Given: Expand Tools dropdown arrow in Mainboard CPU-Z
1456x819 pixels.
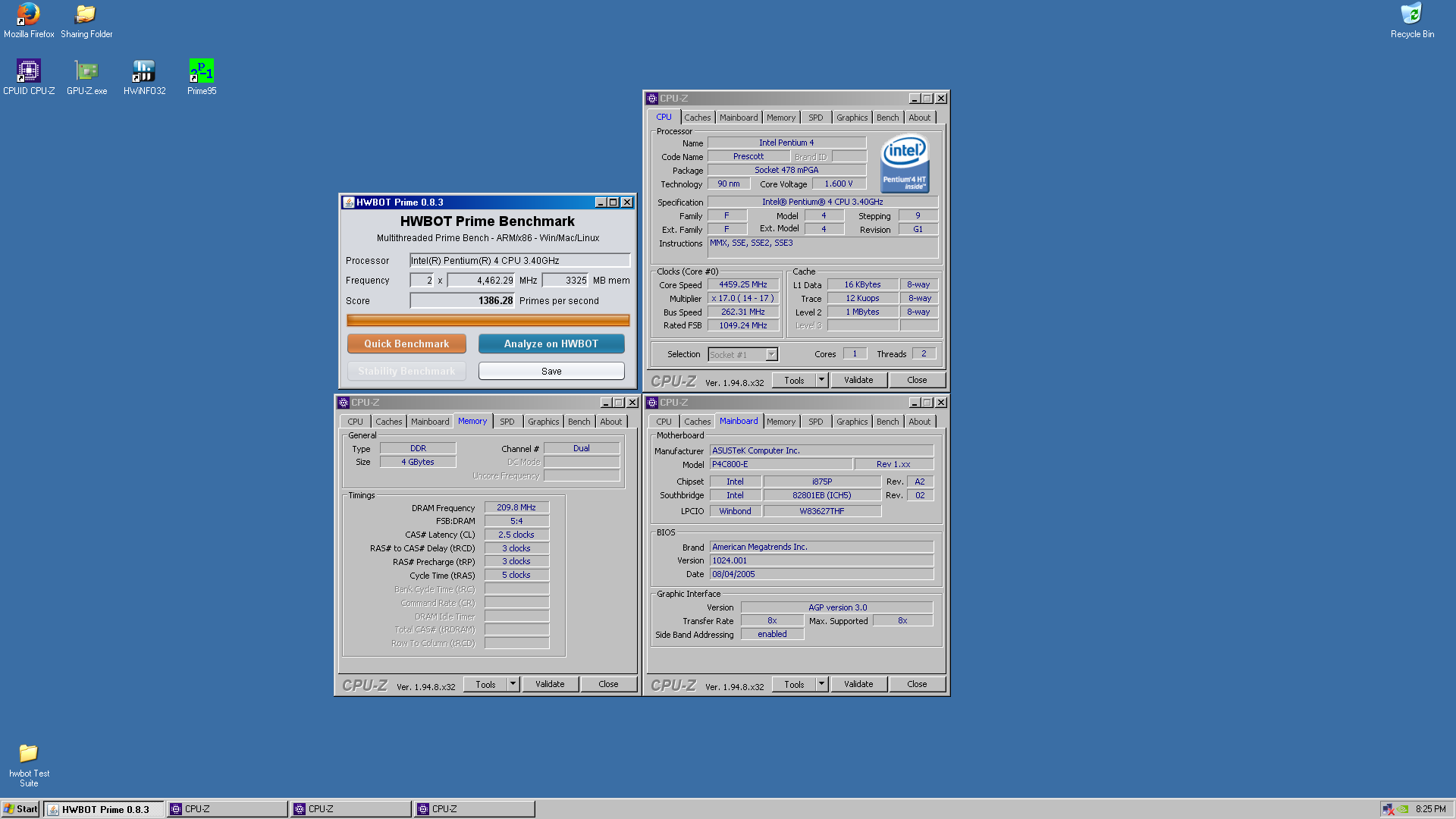Looking at the screenshot, I should (x=821, y=684).
